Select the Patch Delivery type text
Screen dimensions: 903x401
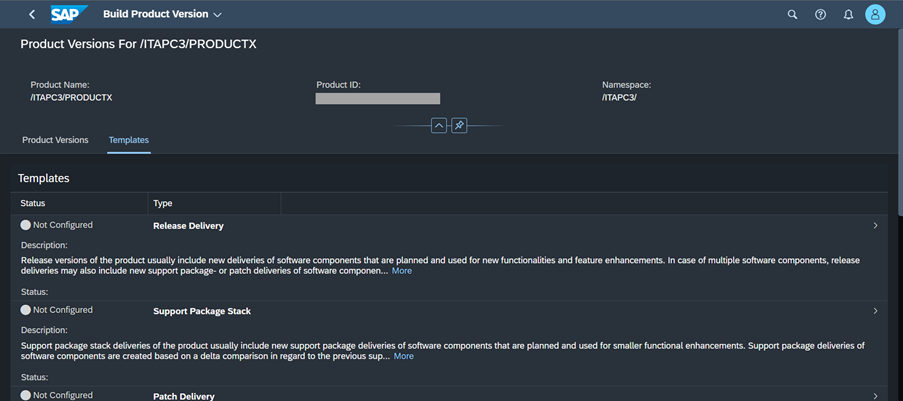click(184, 396)
